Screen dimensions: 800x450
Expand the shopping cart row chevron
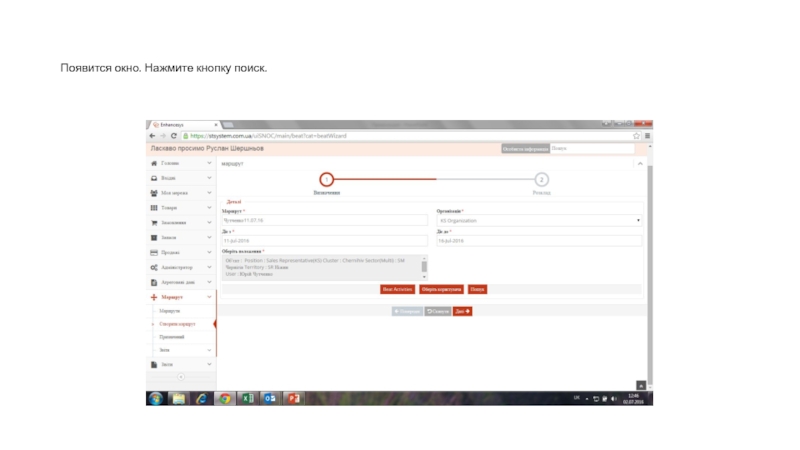pyautogui.click(x=209, y=222)
